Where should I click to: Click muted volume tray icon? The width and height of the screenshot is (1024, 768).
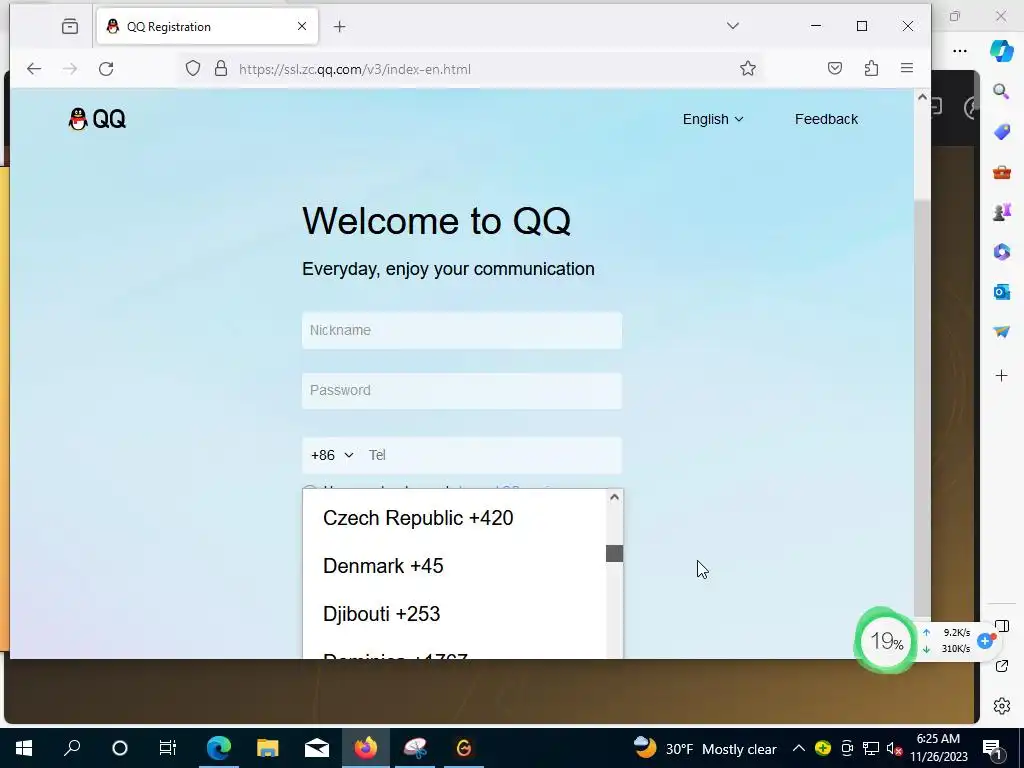(x=894, y=748)
